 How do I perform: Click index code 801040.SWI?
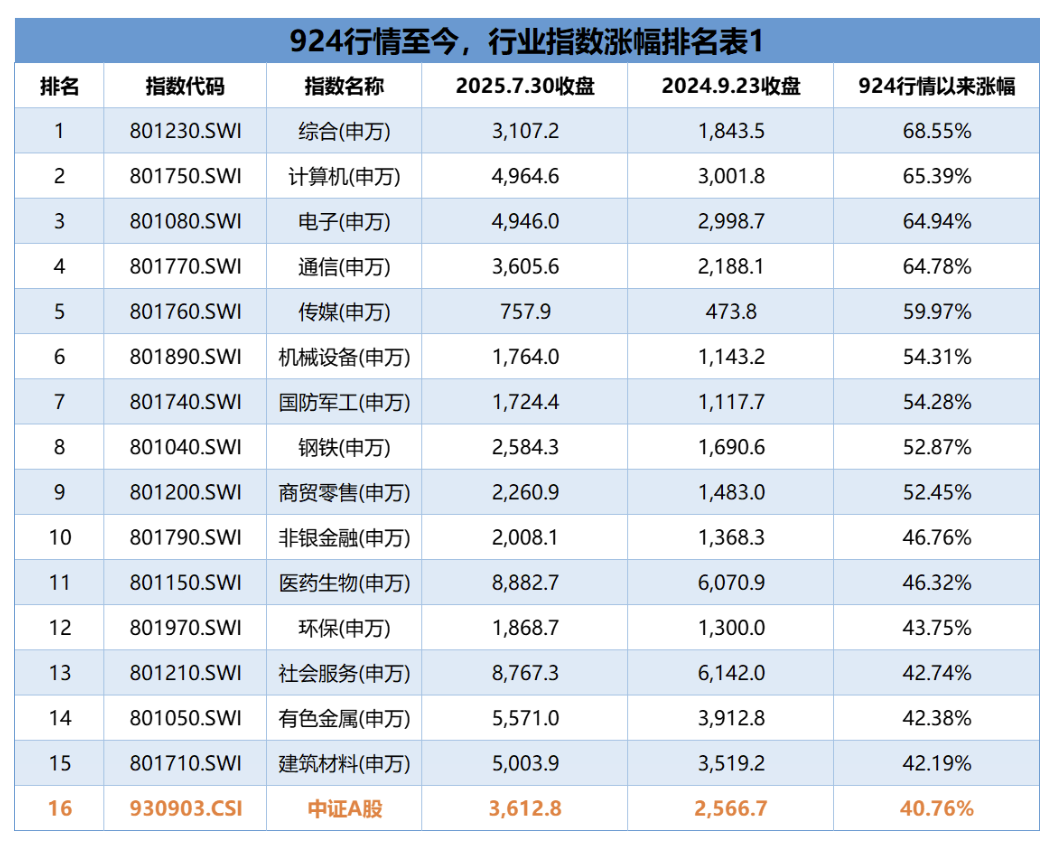[x=185, y=447]
